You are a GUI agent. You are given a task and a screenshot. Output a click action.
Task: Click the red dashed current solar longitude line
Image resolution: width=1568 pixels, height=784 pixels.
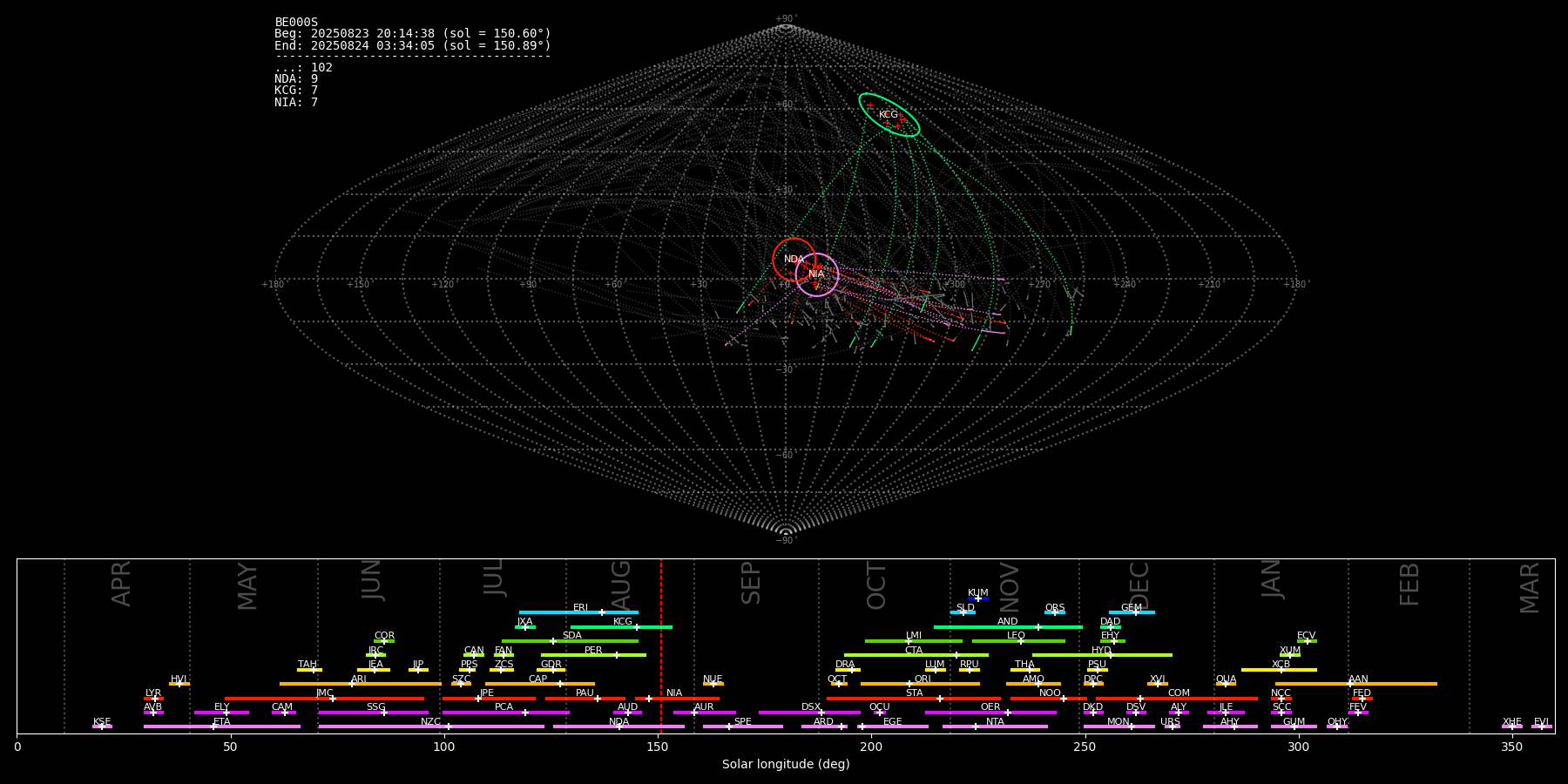tap(661, 645)
